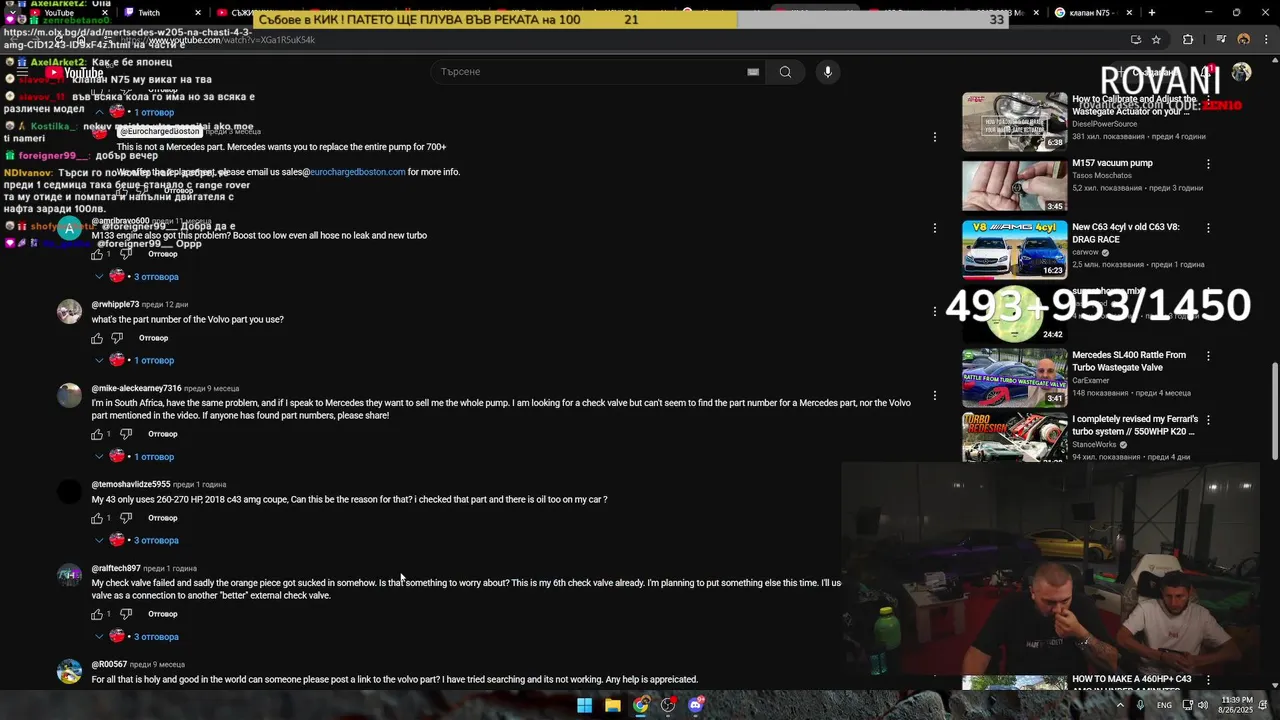Open the browser extensions puzzle icon

point(1188,40)
